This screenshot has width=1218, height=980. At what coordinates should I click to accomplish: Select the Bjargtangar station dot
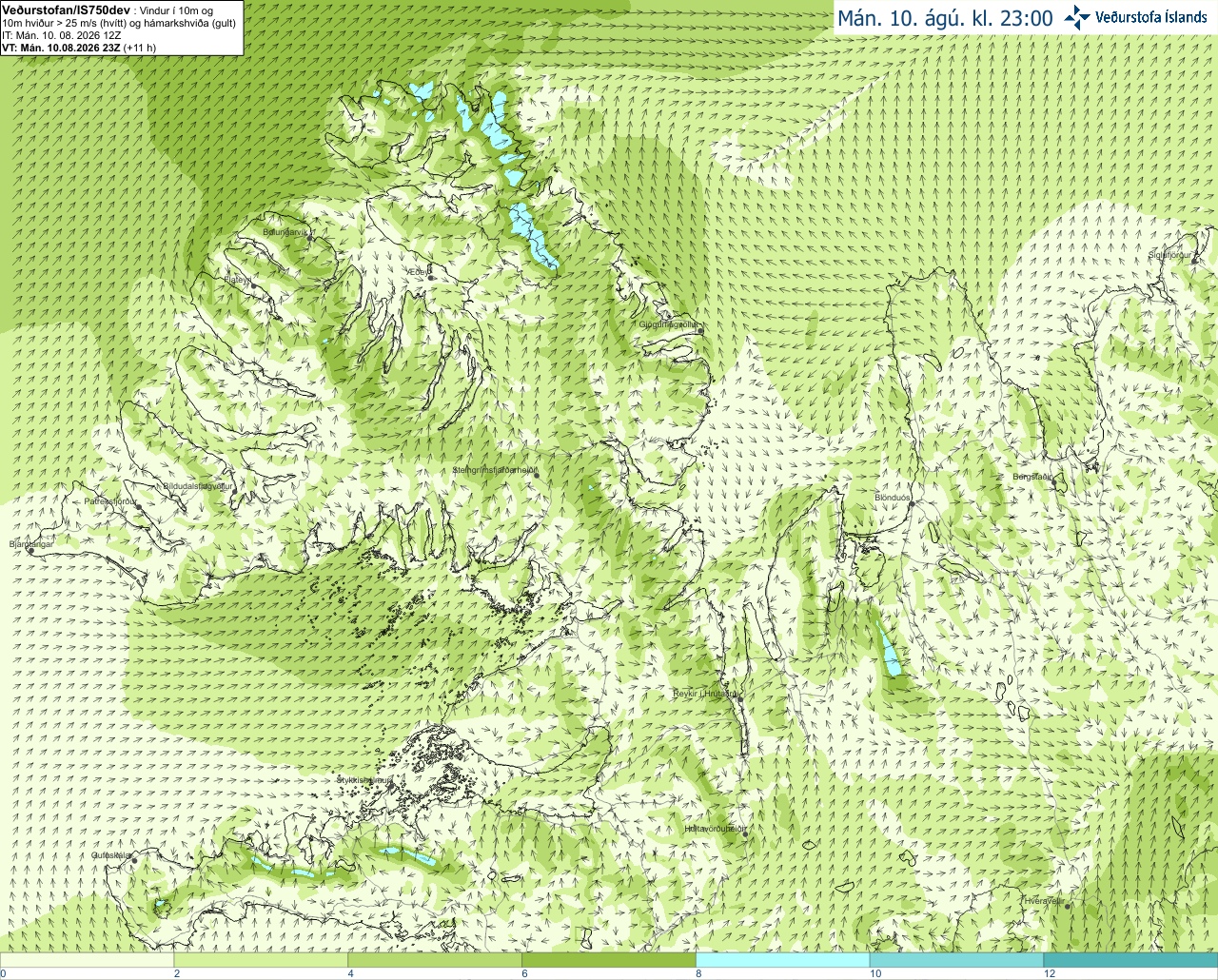pos(29,551)
